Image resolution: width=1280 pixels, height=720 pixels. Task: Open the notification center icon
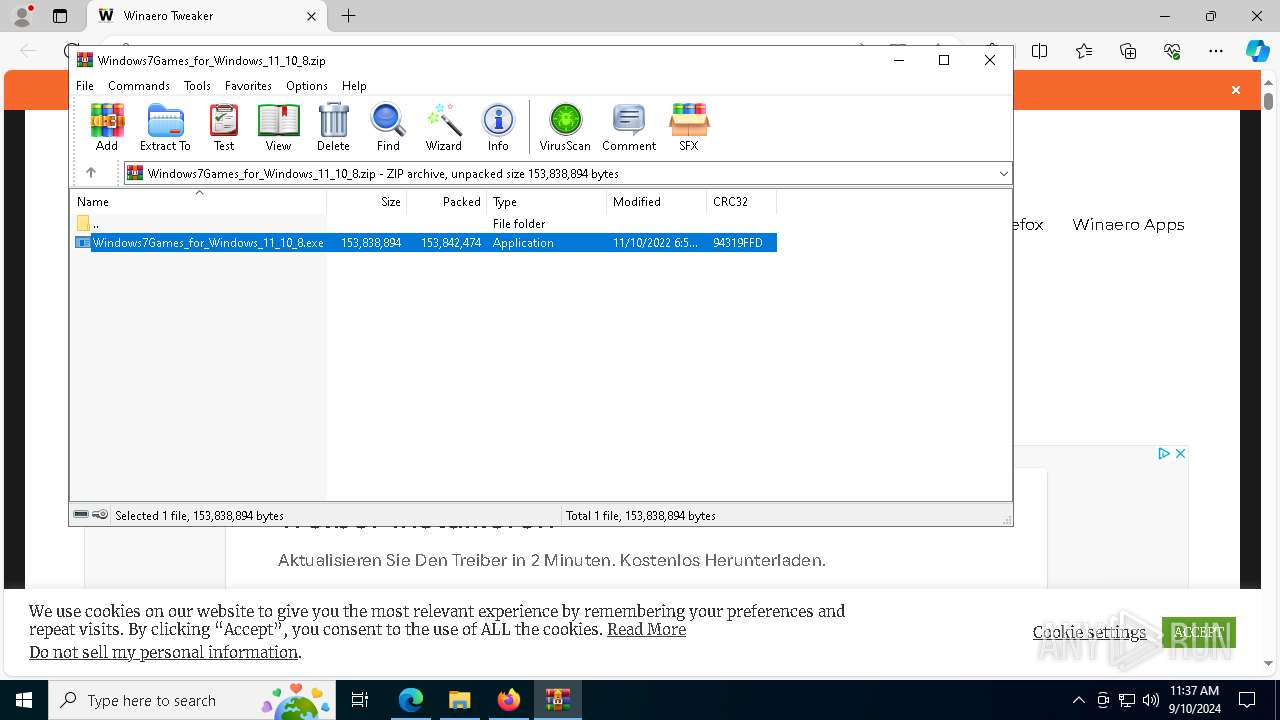(1247, 700)
